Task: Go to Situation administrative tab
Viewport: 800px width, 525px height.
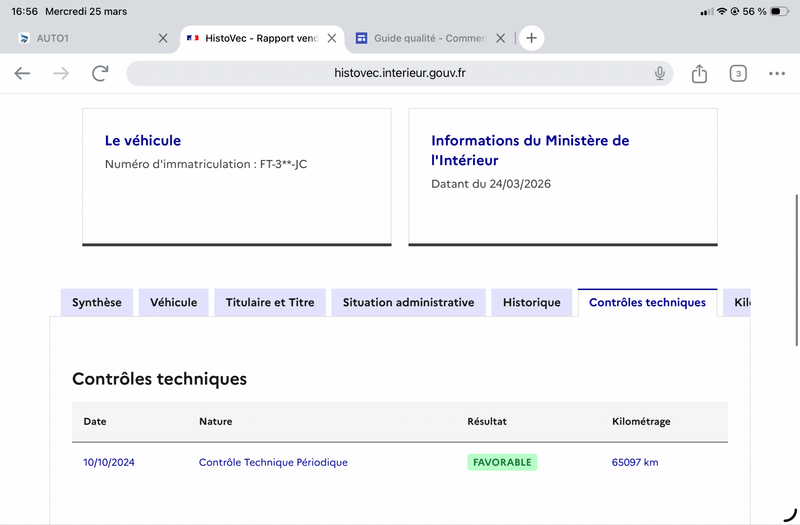Action: coord(408,302)
